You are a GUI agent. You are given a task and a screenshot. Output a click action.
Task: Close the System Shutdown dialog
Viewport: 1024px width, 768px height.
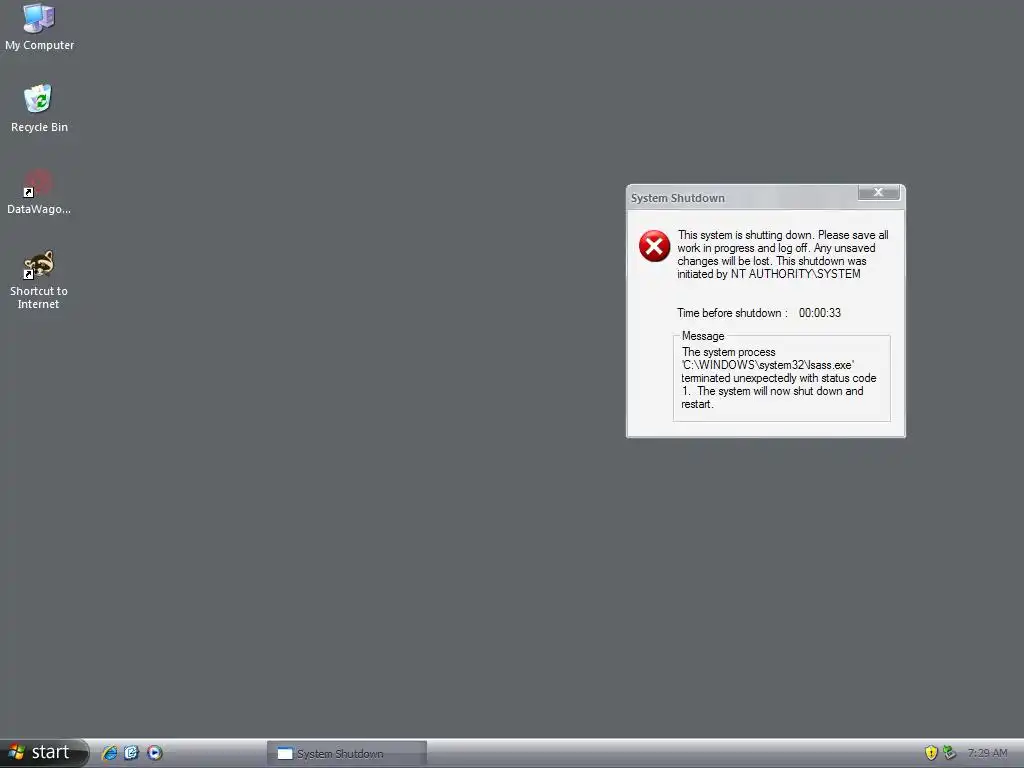878,192
